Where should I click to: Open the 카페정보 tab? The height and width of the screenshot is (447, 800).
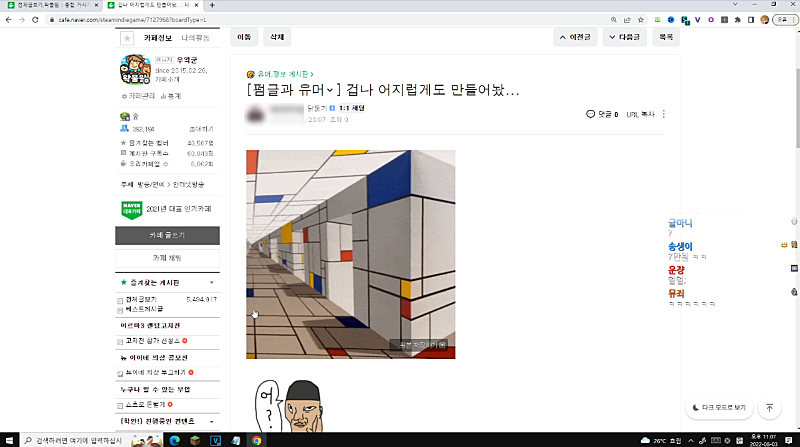tap(157, 38)
